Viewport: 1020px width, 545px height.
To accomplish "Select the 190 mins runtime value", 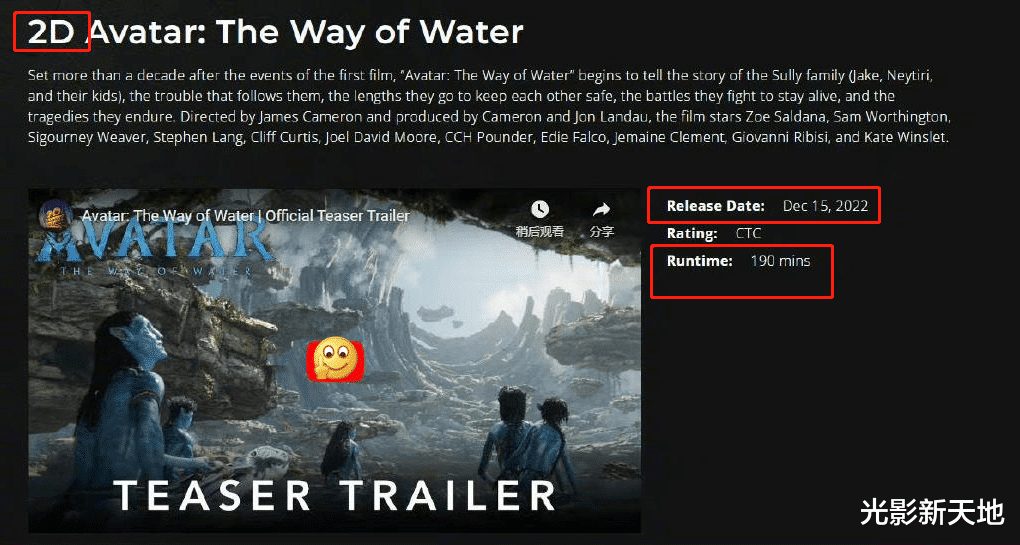I will (781, 261).
